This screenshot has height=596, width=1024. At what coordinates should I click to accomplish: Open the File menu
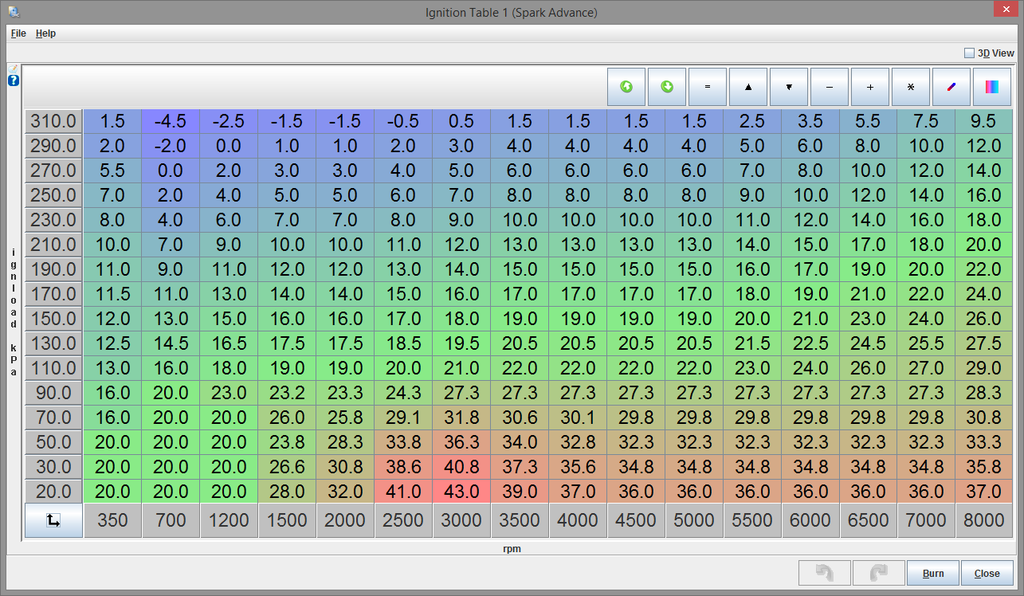click(18, 33)
